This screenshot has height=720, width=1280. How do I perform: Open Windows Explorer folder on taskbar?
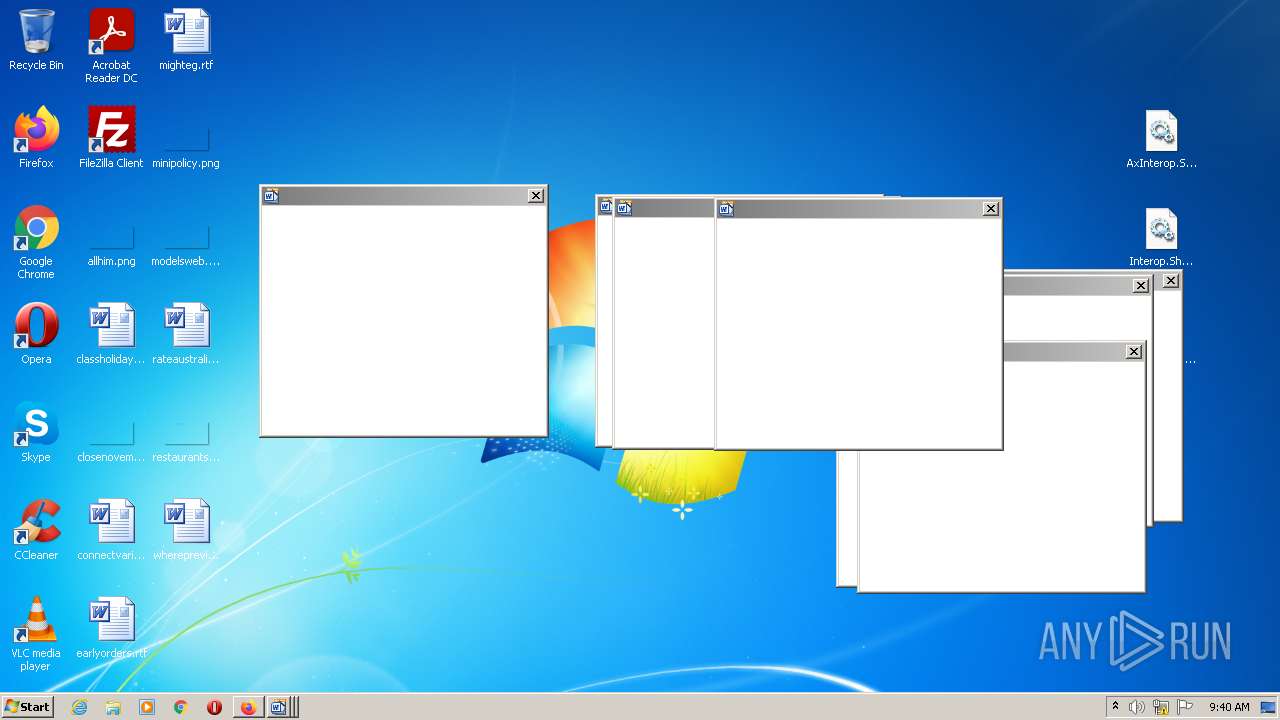coord(113,707)
